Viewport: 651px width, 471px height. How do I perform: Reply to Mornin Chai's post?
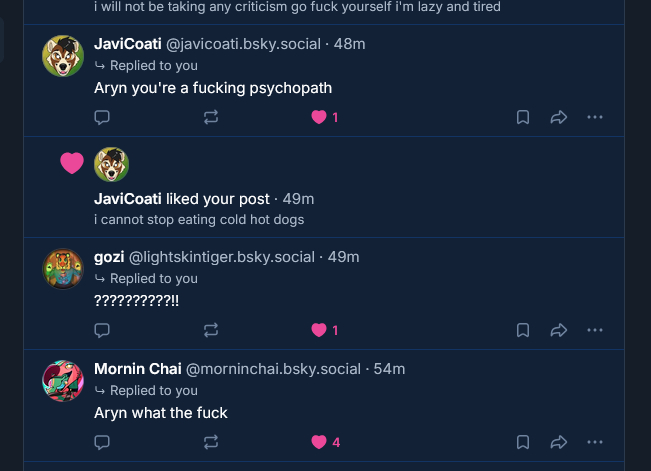click(x=102, y=442)
